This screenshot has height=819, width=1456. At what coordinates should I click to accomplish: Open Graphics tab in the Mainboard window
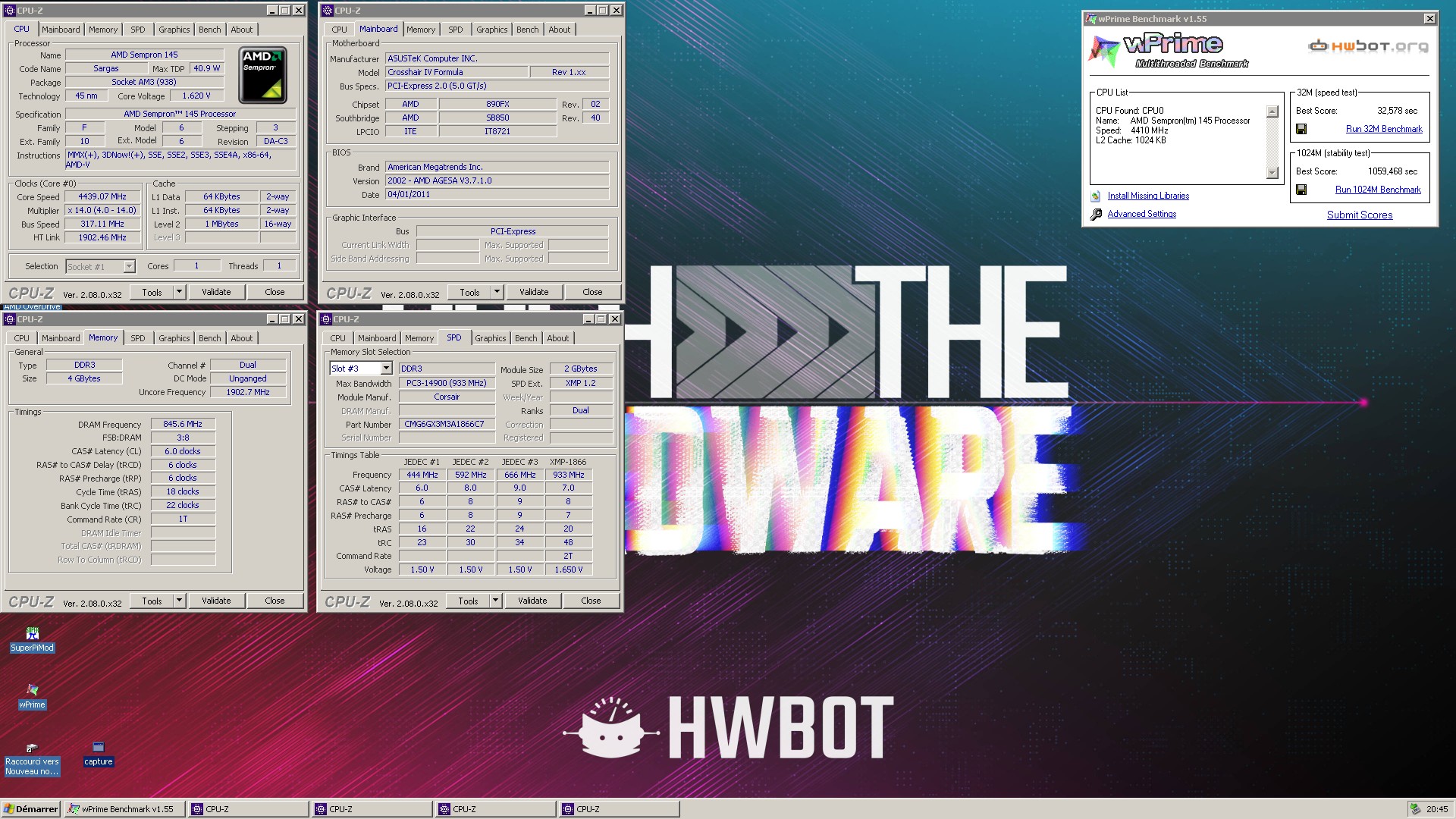(x=491, y=30)
